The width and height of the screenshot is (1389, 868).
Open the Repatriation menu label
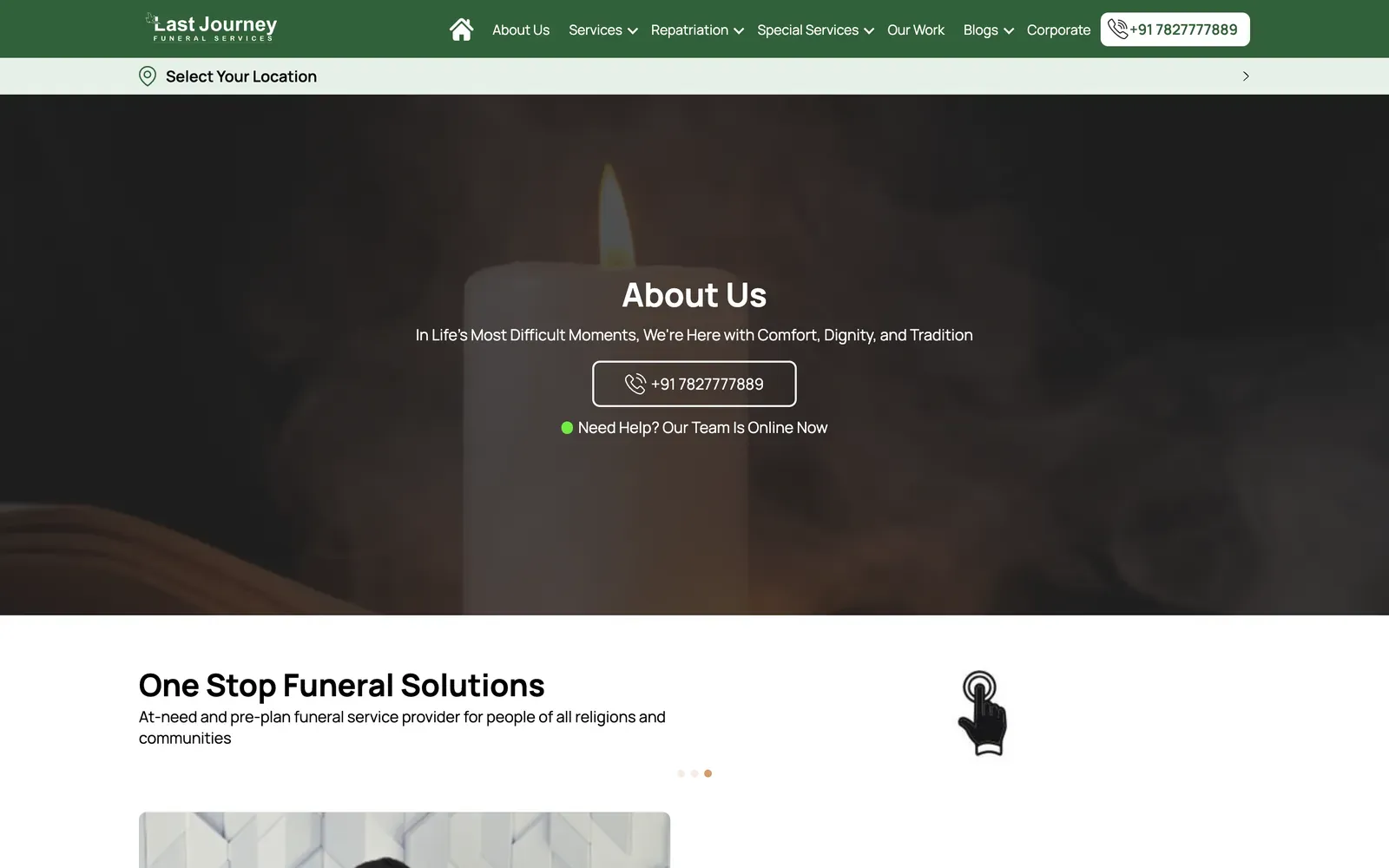click(689, 30)
